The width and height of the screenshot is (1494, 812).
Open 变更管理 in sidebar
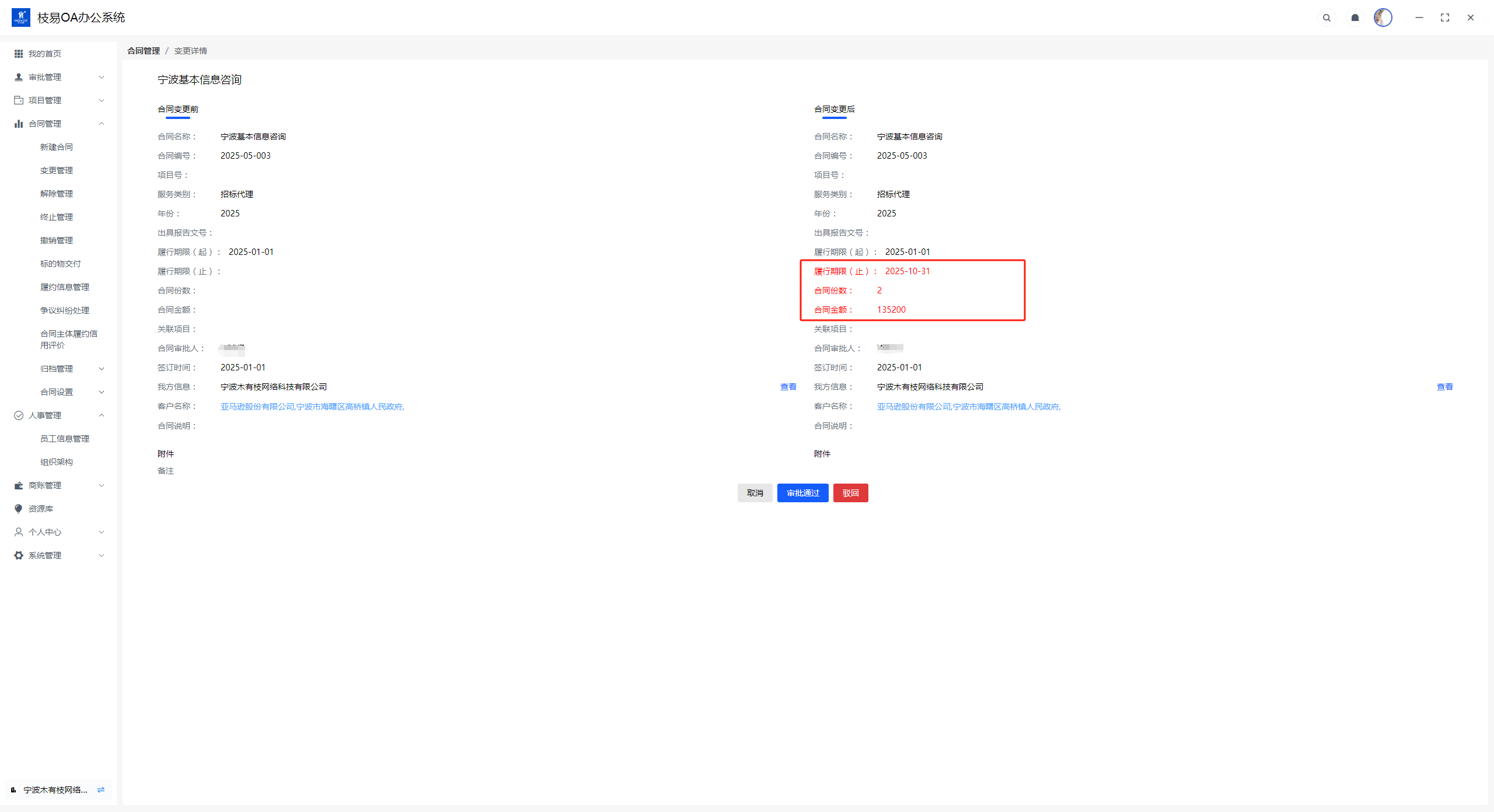[57, 170]
